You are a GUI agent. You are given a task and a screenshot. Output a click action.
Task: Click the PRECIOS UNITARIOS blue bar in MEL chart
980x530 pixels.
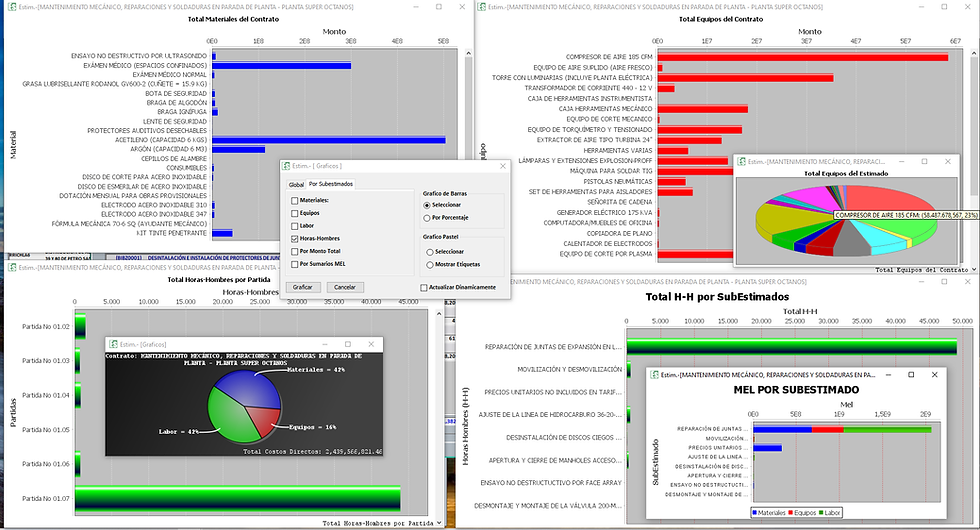768,448
